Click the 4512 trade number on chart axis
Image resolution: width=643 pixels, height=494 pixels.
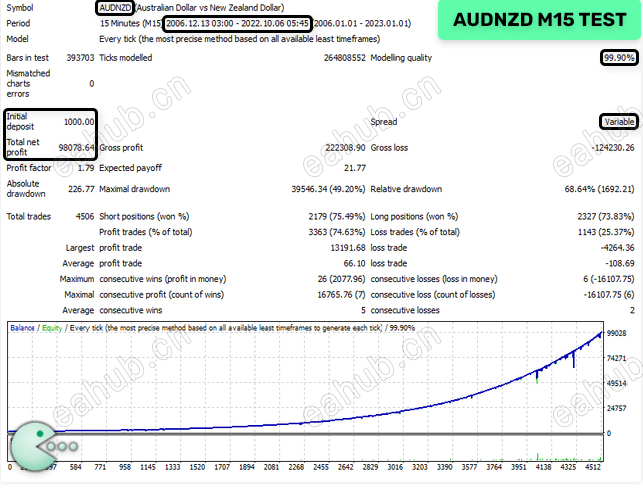593,467
